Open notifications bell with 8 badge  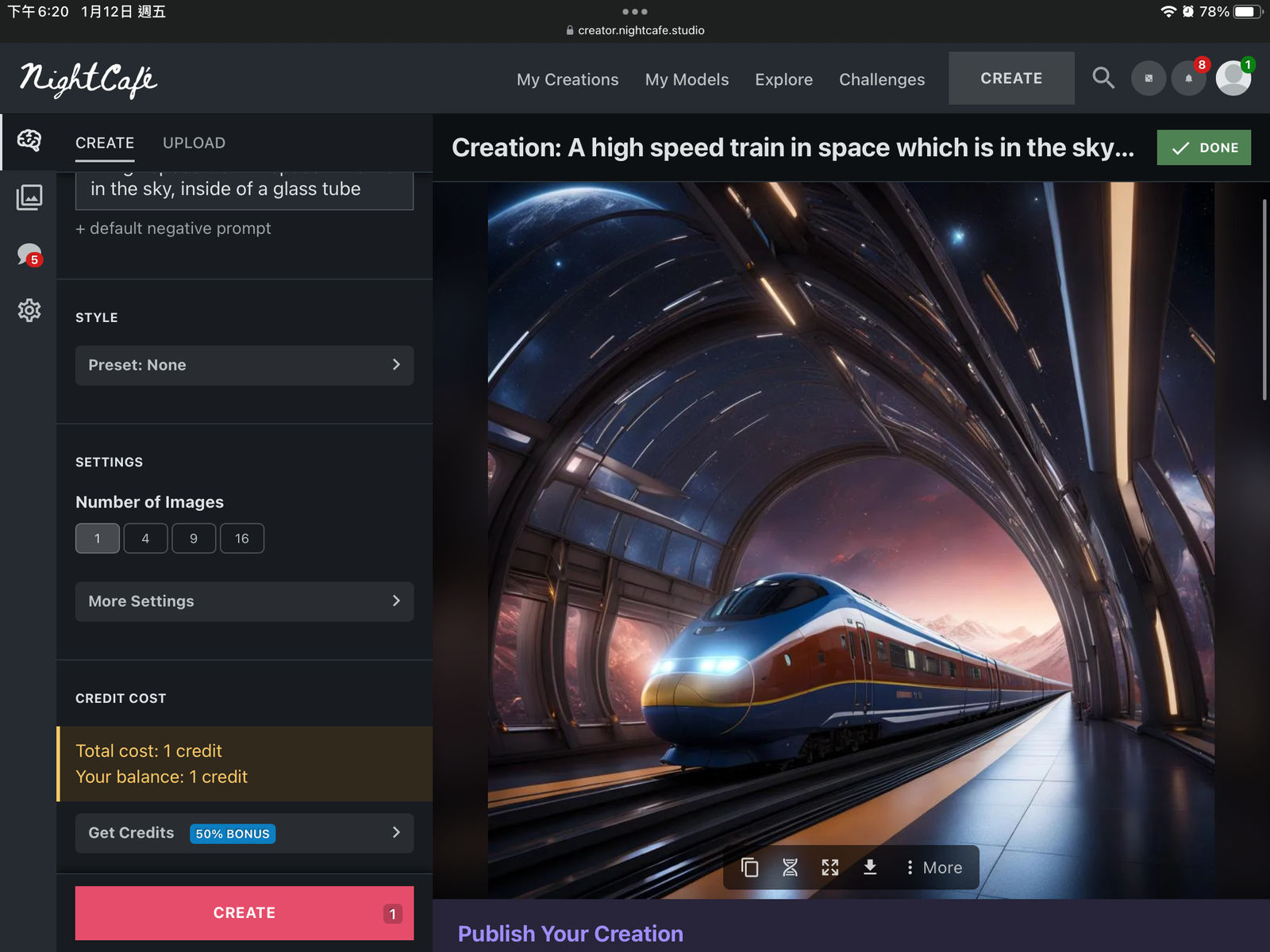click(1188, 79)
